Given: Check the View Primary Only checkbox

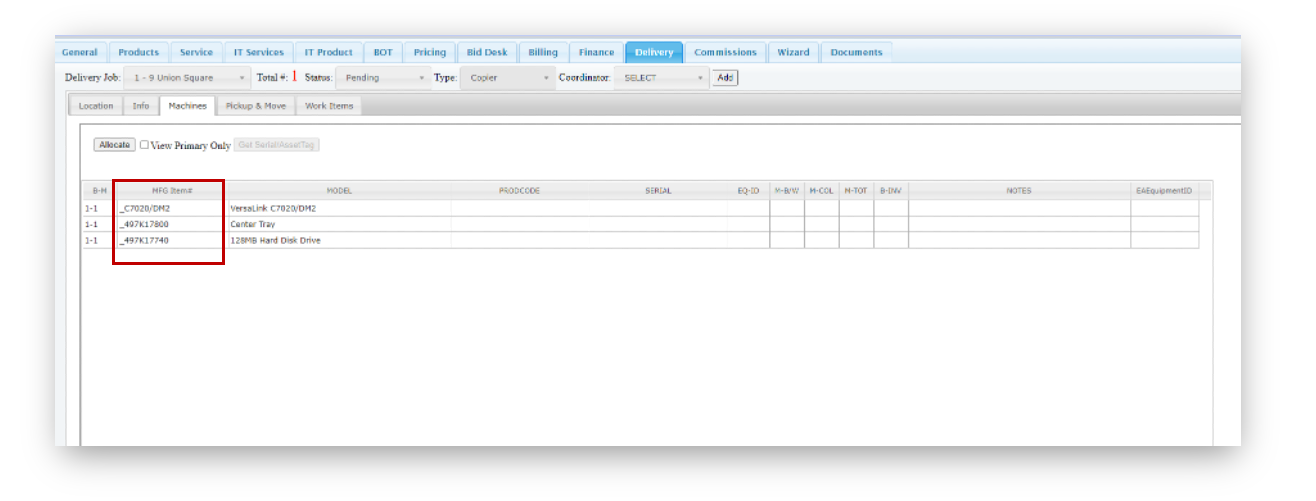Looking at the screenshot, I should click(x=145, y=145).
